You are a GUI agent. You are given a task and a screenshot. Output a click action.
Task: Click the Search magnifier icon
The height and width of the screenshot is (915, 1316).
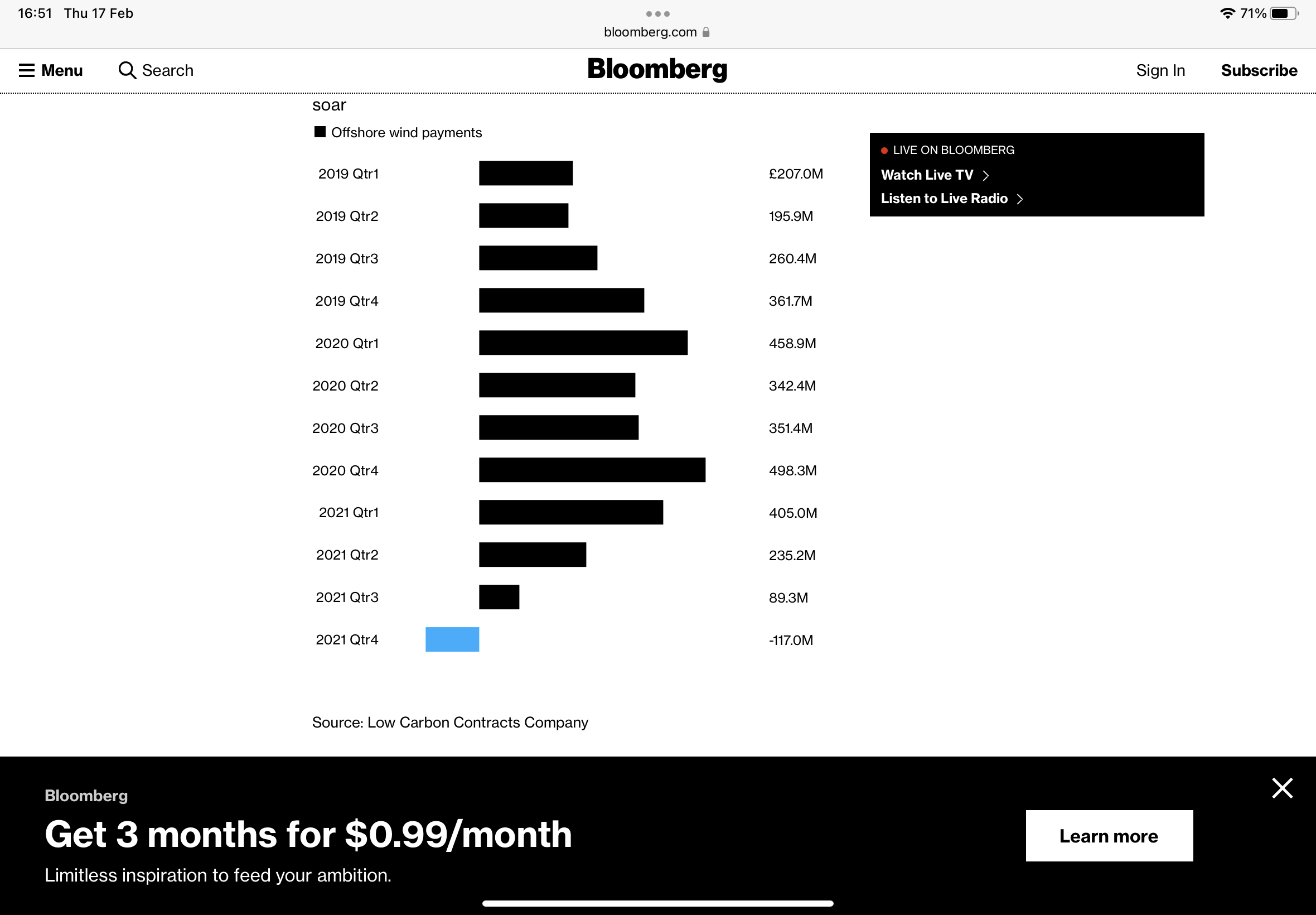(x=127, y=70)
